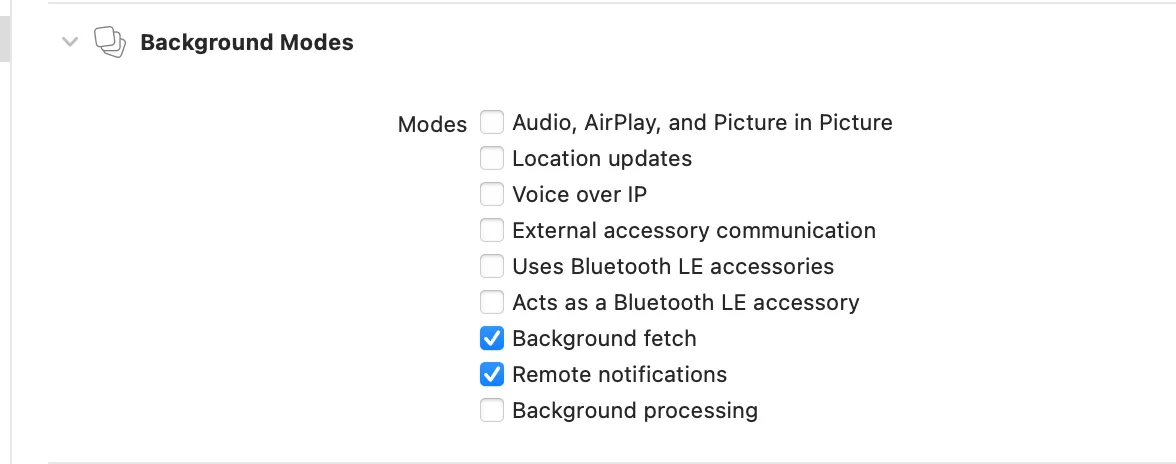Click the Modes field label
The height and width of the screenshot is (464, 1176).
point(432,125)
